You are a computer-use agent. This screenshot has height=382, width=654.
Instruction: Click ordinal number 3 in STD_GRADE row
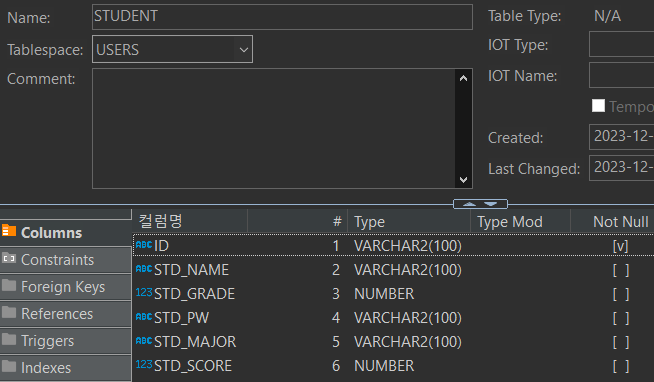[336, 294]
